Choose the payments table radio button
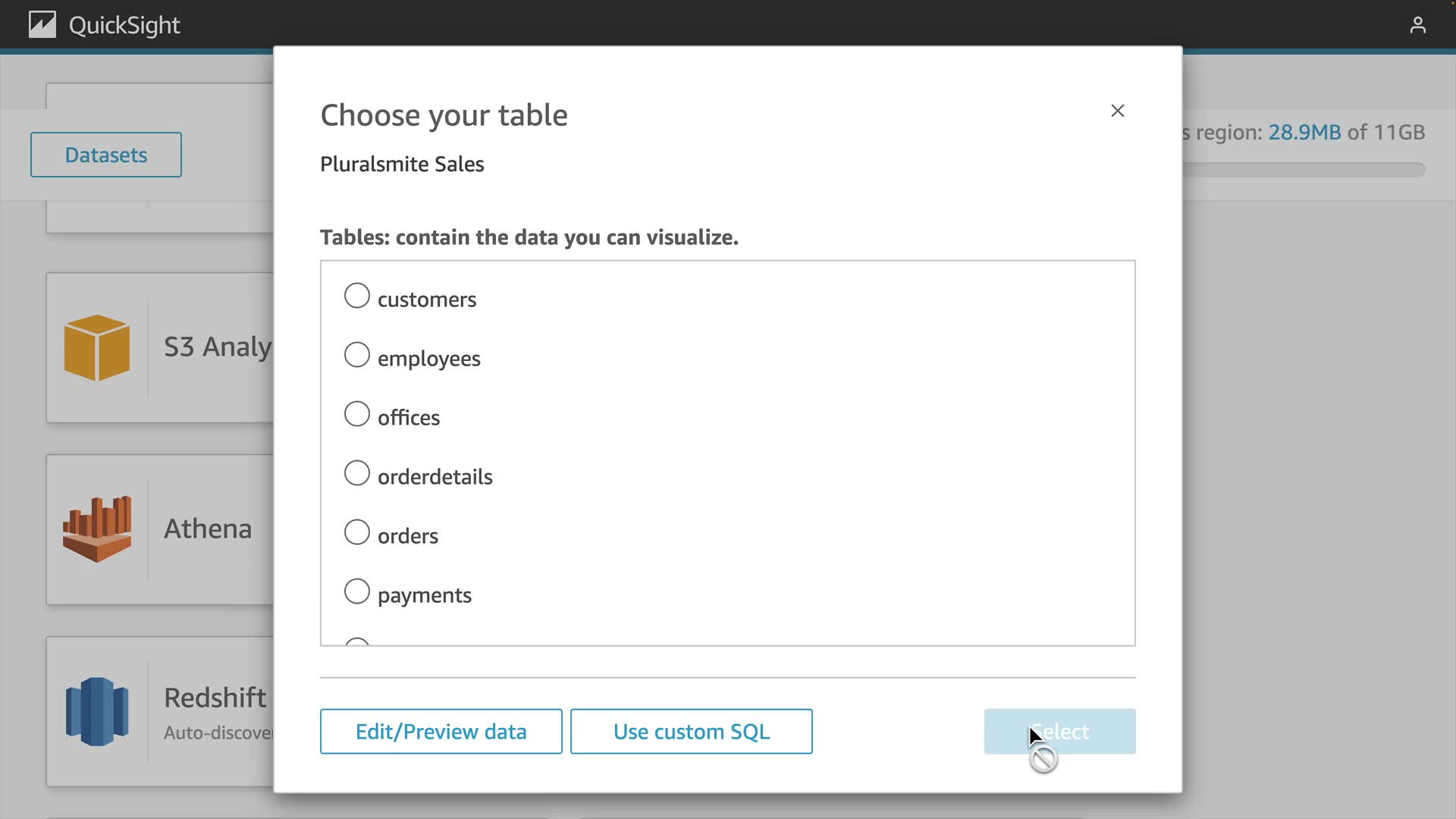1456x819 pixels. 357,591
